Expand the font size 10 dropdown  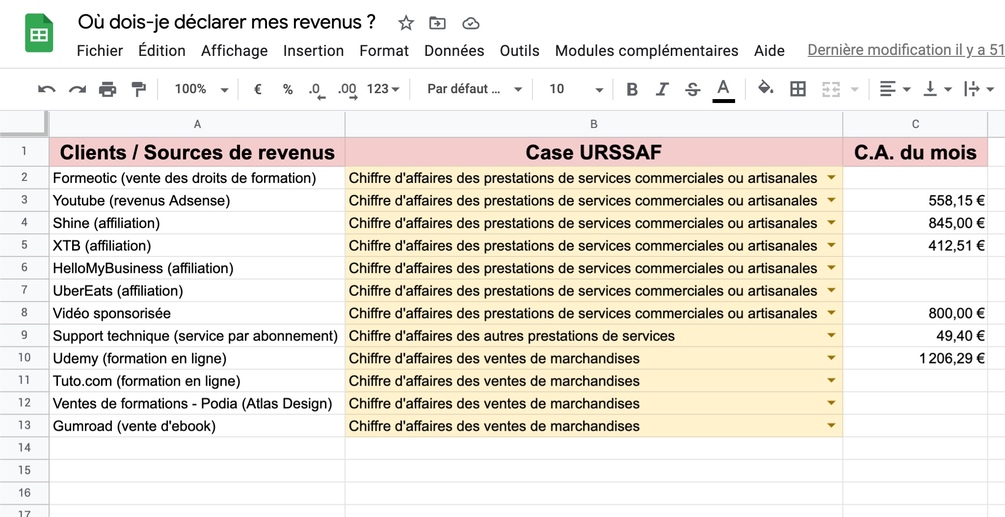pyautogui.click(x=576, y=89)
